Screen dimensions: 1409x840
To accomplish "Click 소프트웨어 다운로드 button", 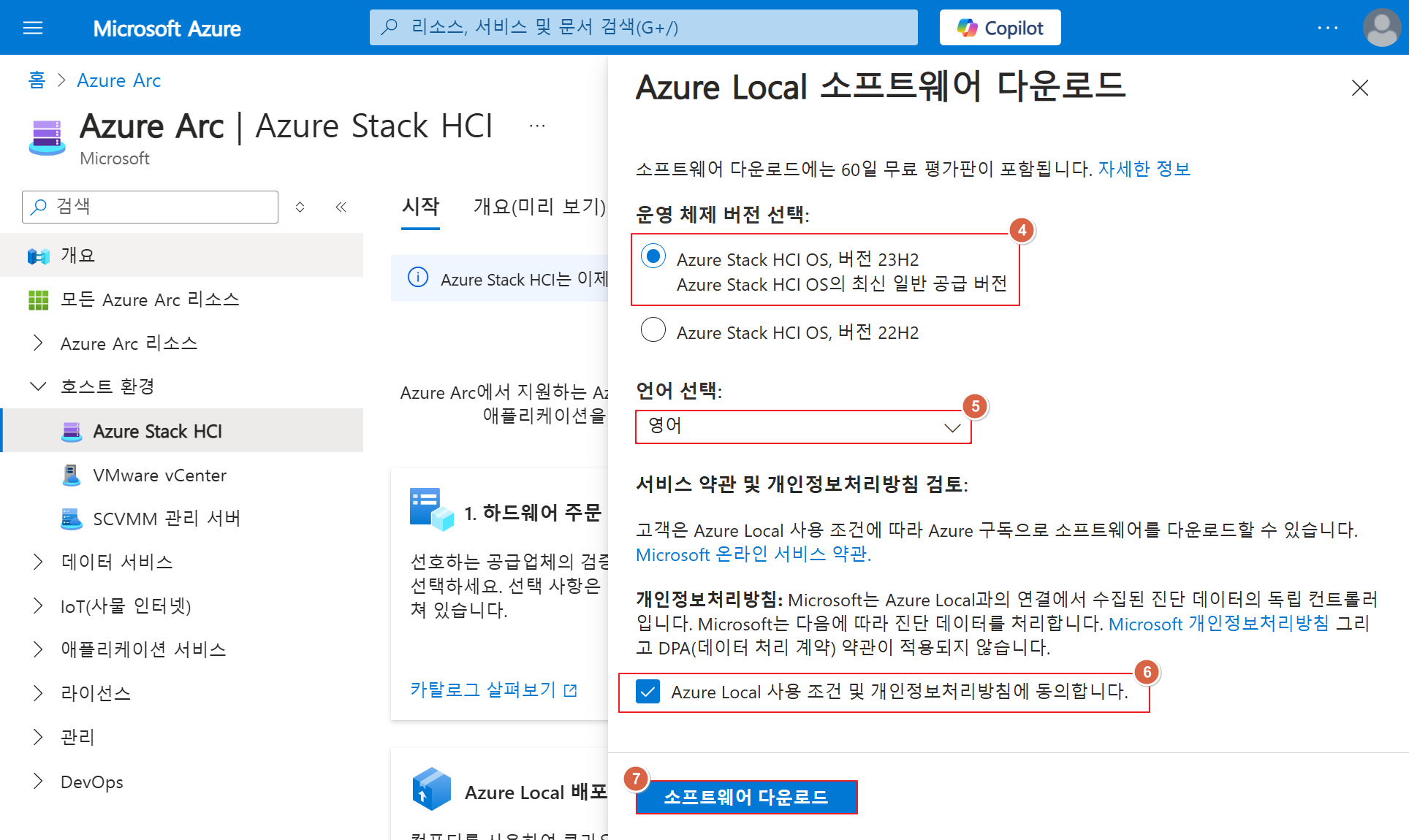I will 746,797.
